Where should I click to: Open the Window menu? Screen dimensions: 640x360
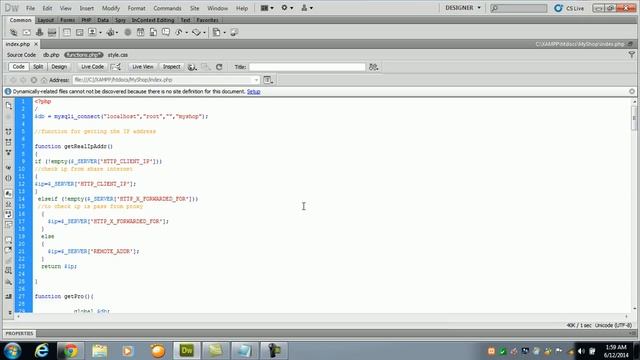[x=218, y=8]
